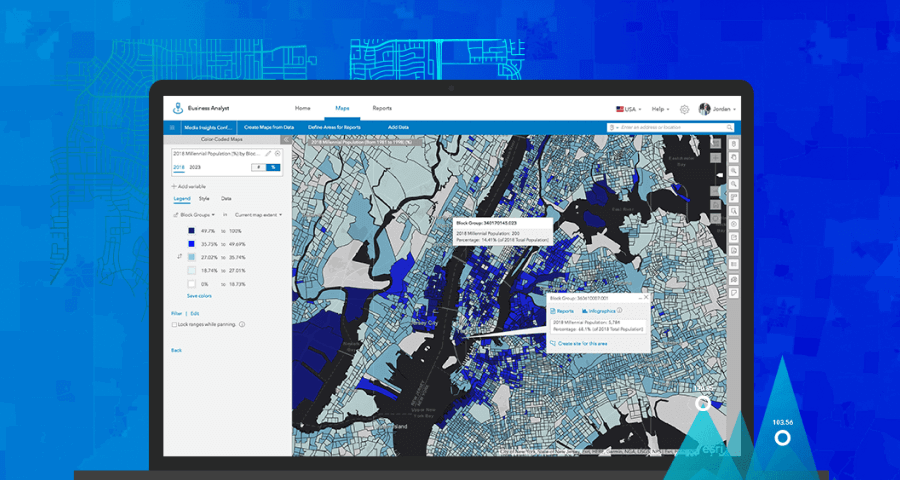Viewport: 900px width, 480px height.
Task: Click the Save colors link
Action: tap(199, 296)
